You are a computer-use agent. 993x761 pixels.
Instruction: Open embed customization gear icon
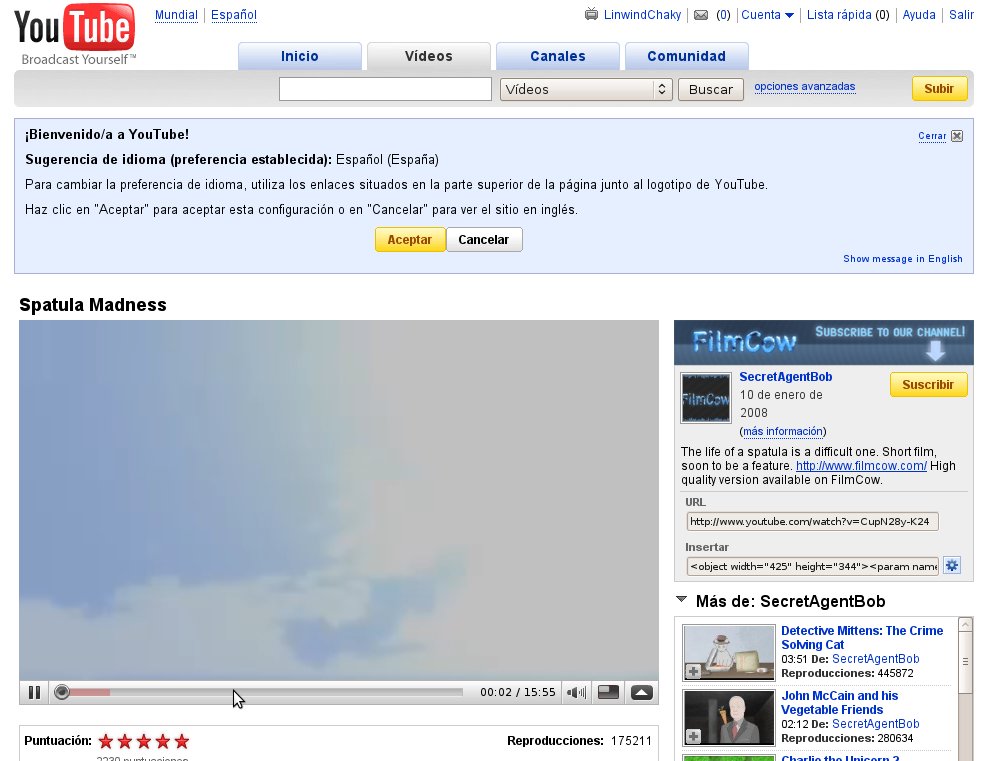click(x=951, y=565)
